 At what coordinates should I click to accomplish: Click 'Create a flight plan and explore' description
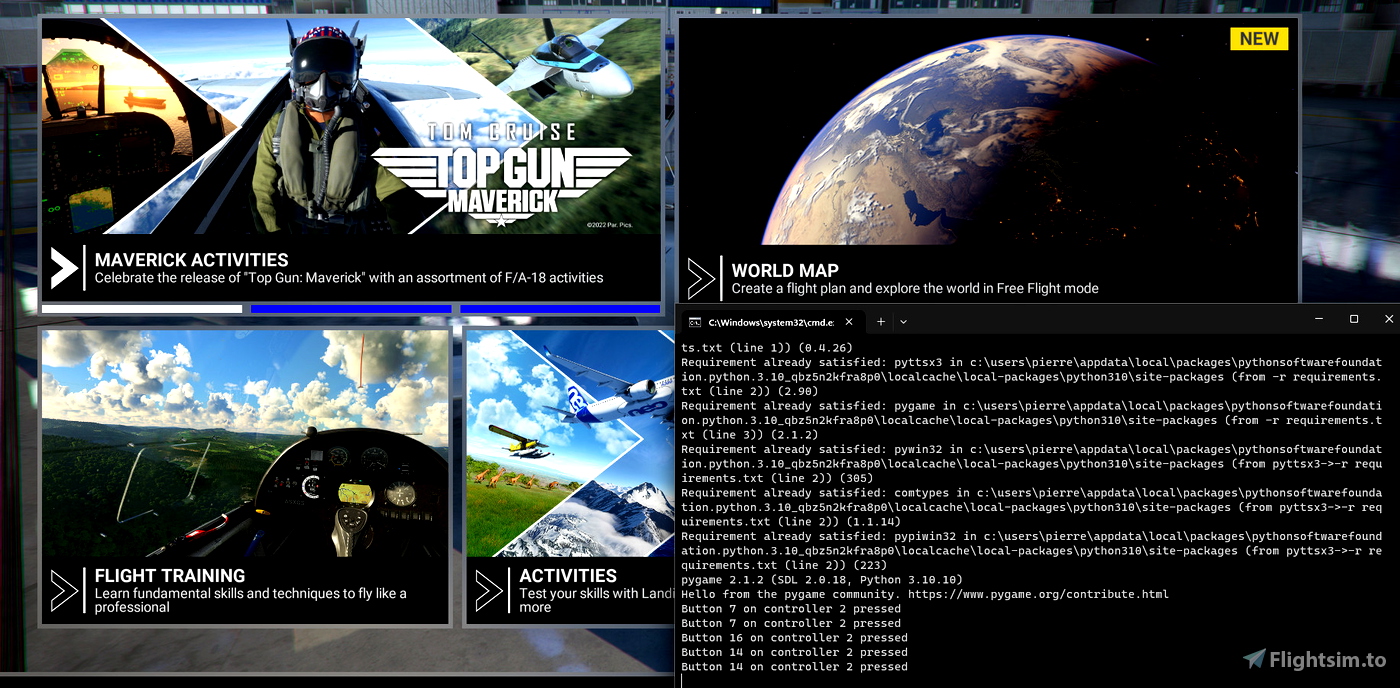tap(915, 289)
